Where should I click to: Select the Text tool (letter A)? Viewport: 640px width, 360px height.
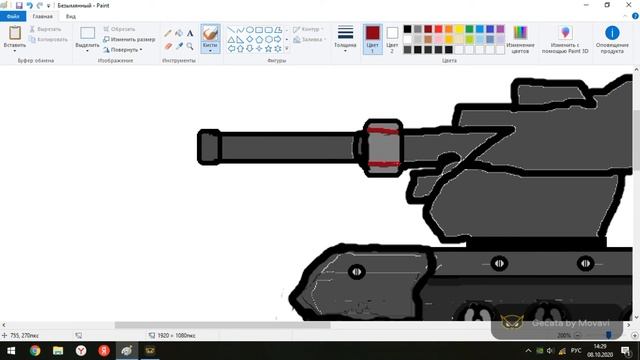(190, 33)
